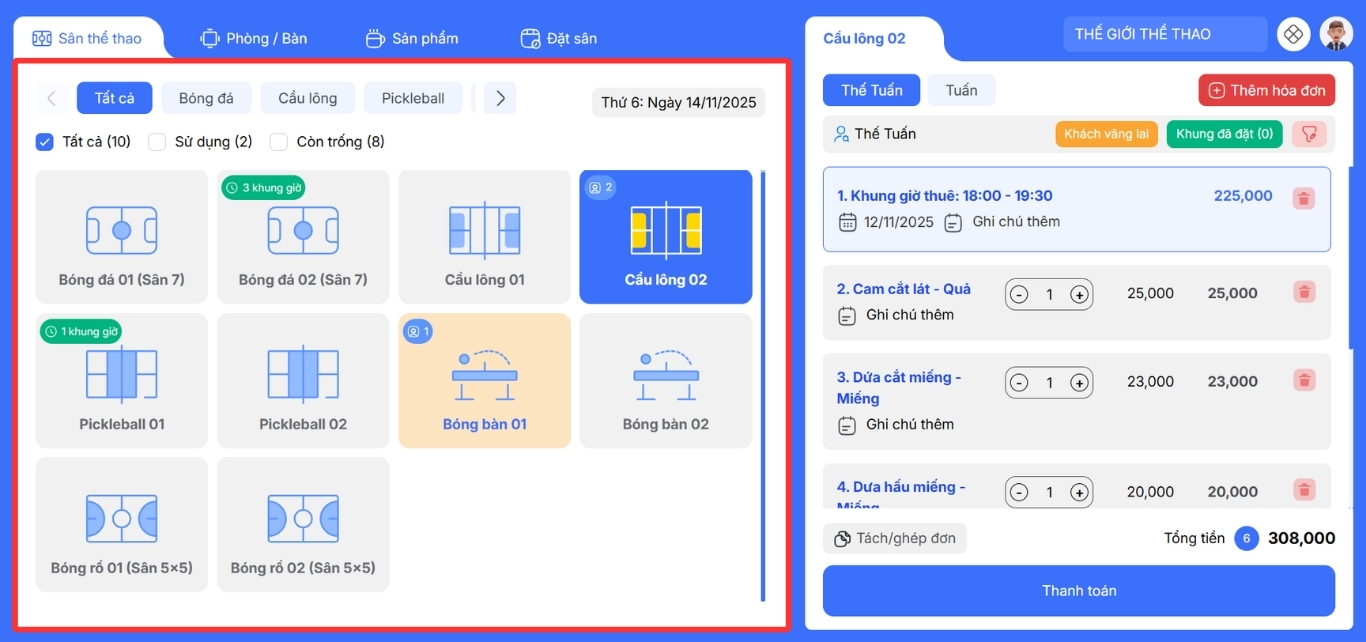Delete the 18:00 - 19:30 rental slot
This screenshot has width=1366, height=642.
click(1303, 198)
